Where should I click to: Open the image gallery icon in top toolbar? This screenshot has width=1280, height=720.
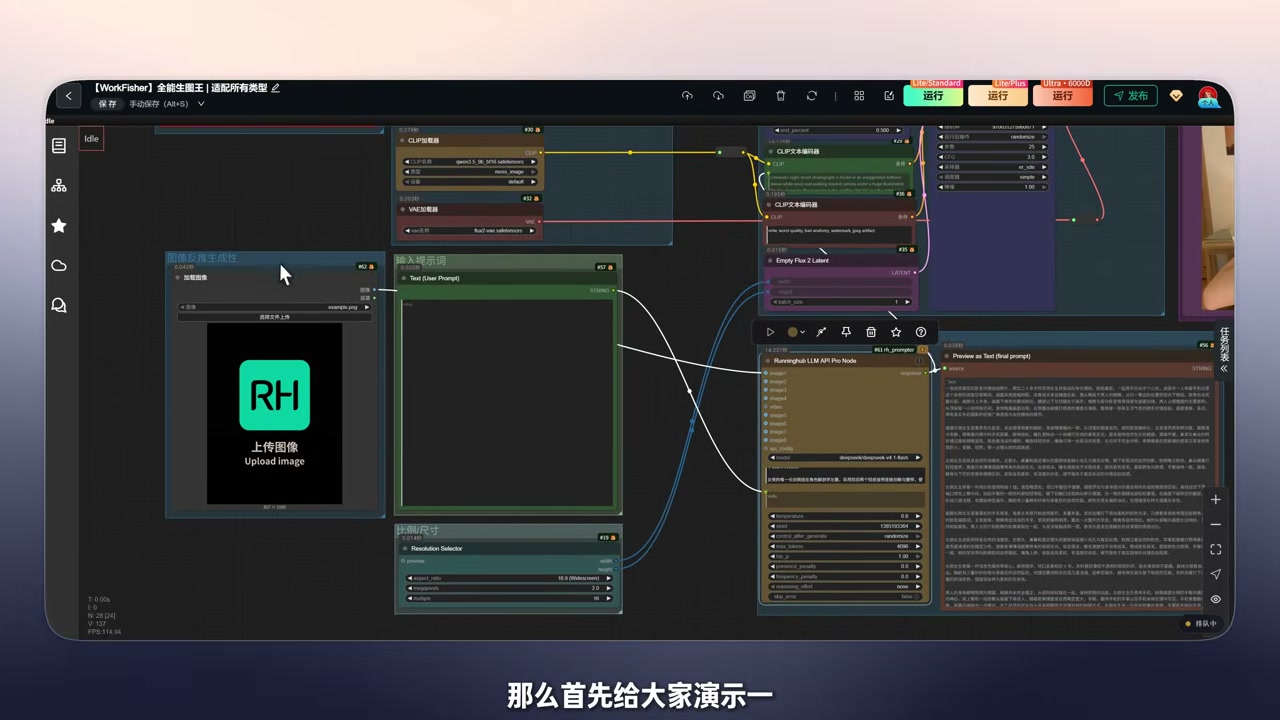point(749,96)
